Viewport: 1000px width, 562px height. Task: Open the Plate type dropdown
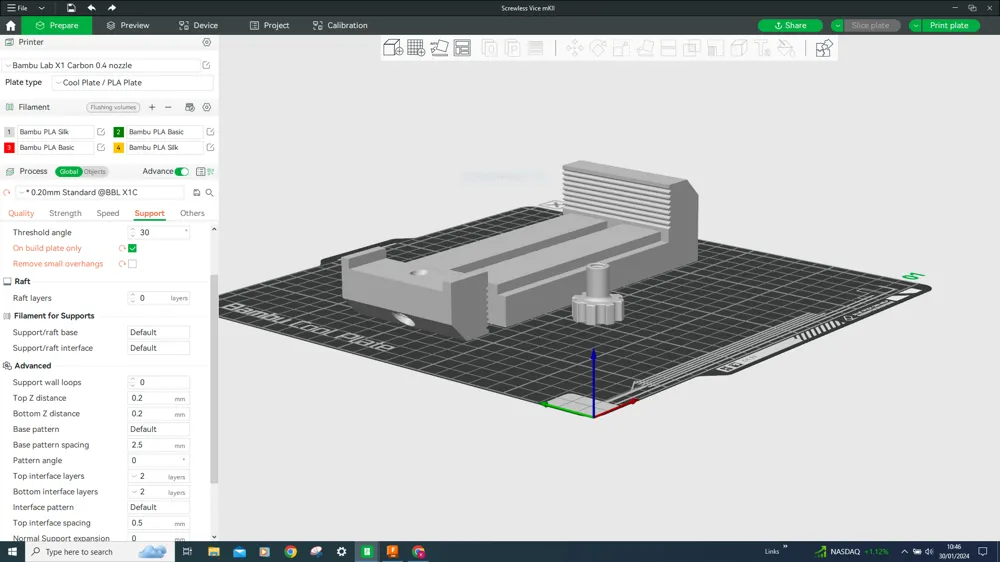[x=132, y=83]
